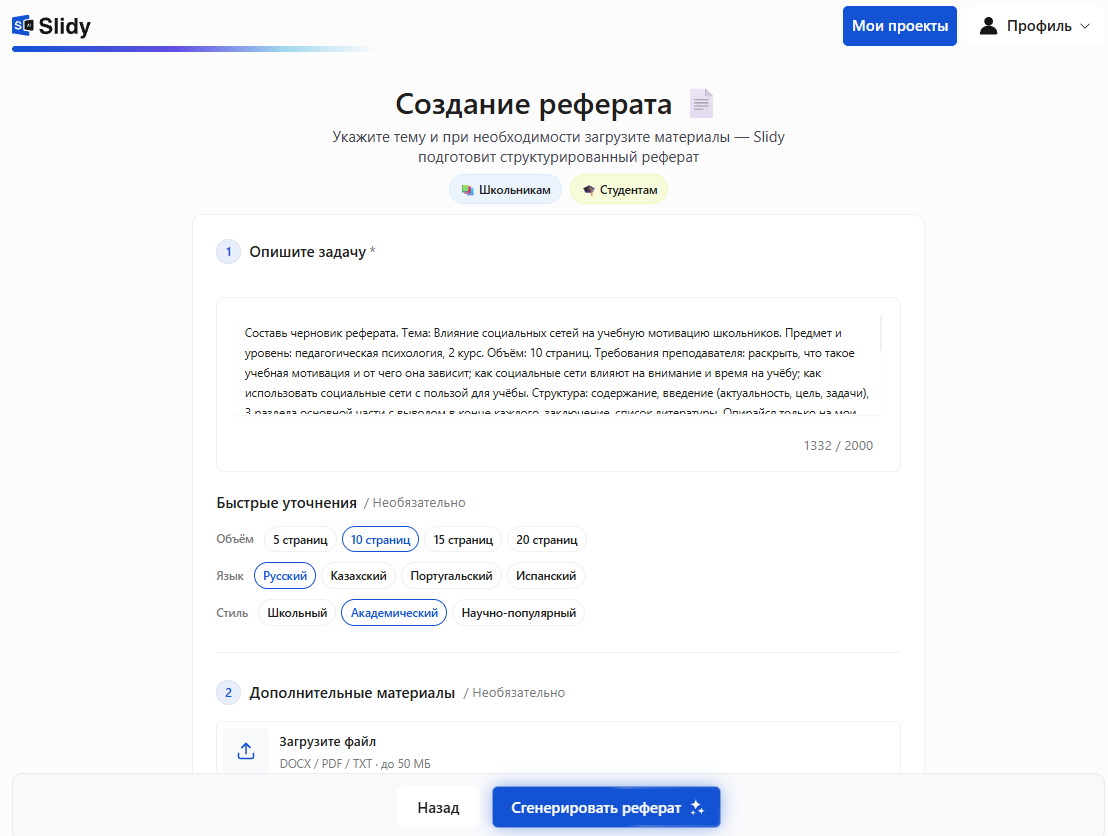Click the books icon in Школьникам chip
The height and width of the screenshot is (836, 1108).
tap(467, 190)
